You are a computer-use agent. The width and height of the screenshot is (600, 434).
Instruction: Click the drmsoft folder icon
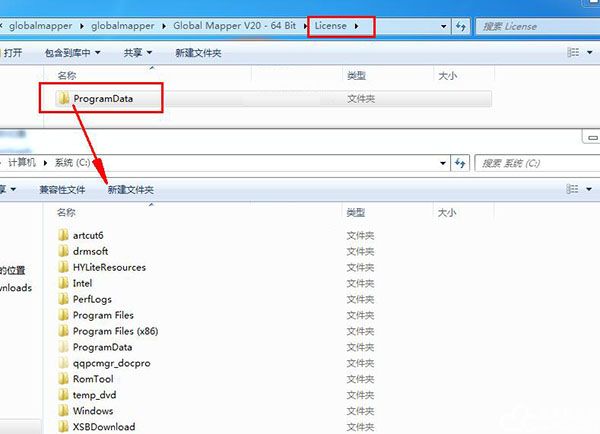tap(63, 251)
